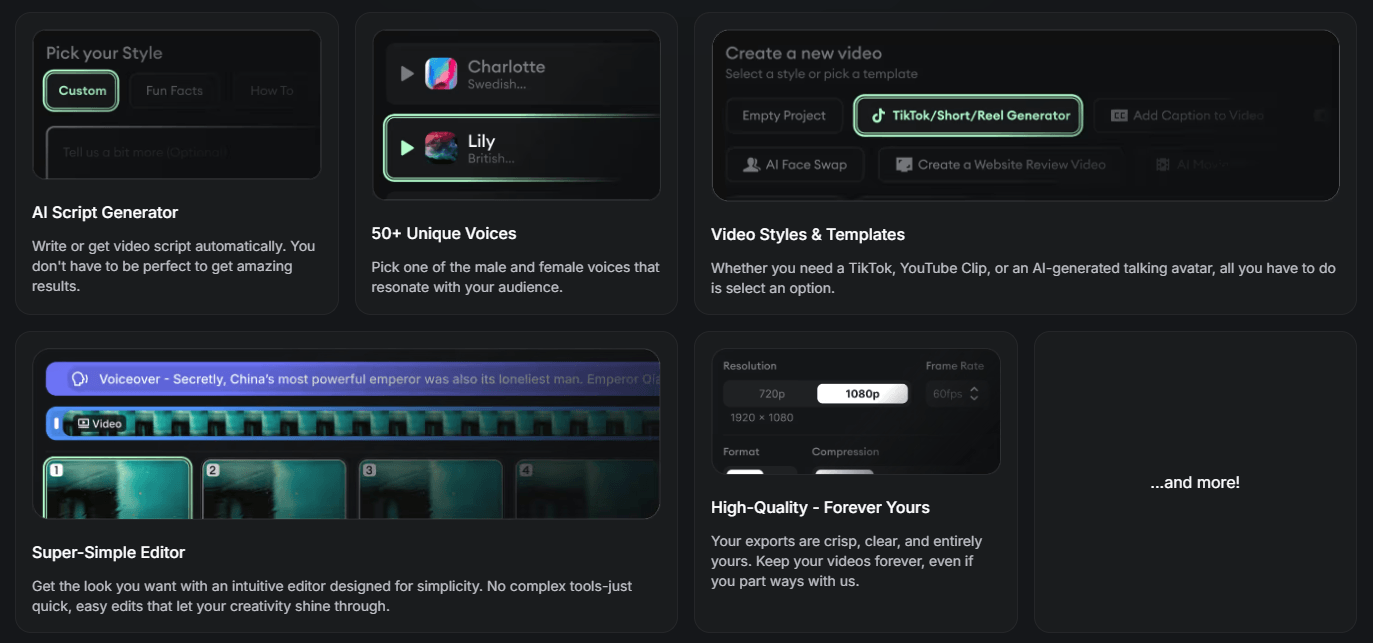
Task: Click Charlotte's colorful avatar icon
Action: (441, 74)
